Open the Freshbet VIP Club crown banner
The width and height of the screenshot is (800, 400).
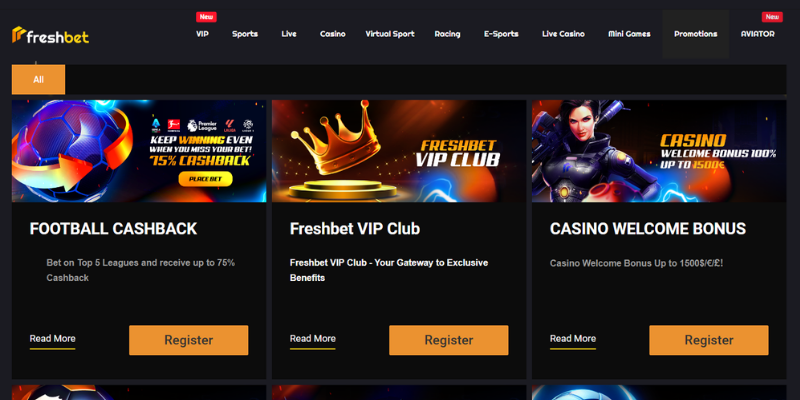(399, 151)
